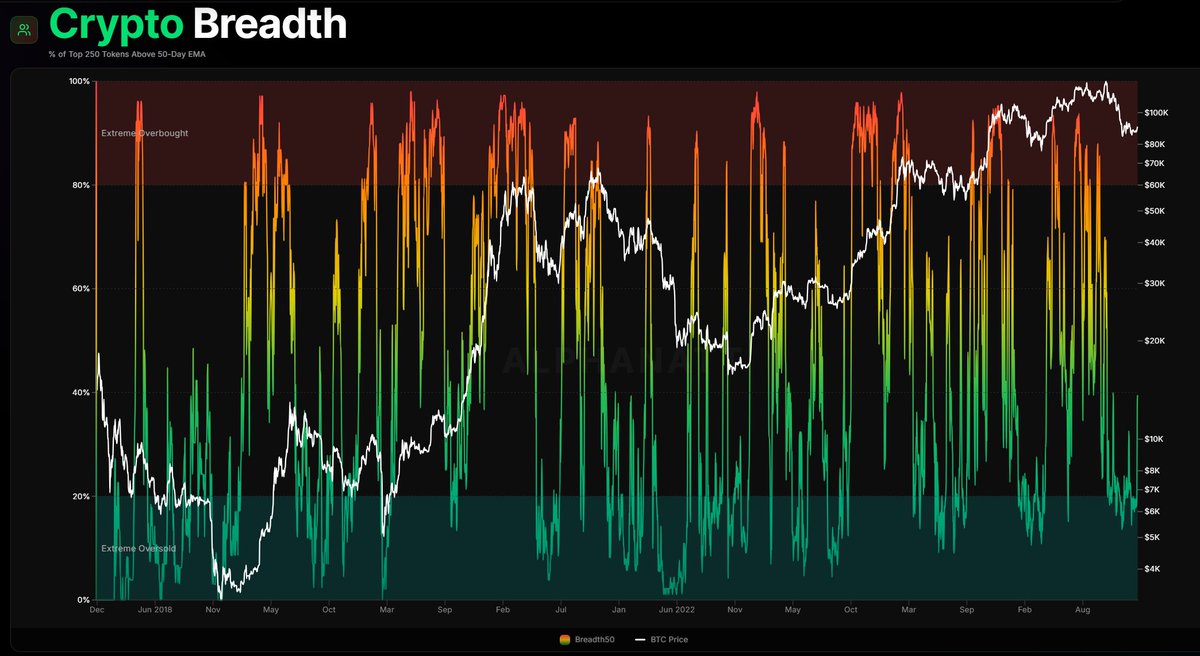Click the "Crypto Breadth" chart title
The image size is (1200, 656).
198,24
